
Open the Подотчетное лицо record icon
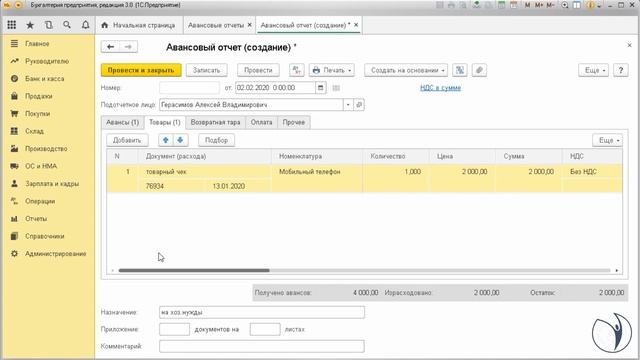(x=359, y=105)
